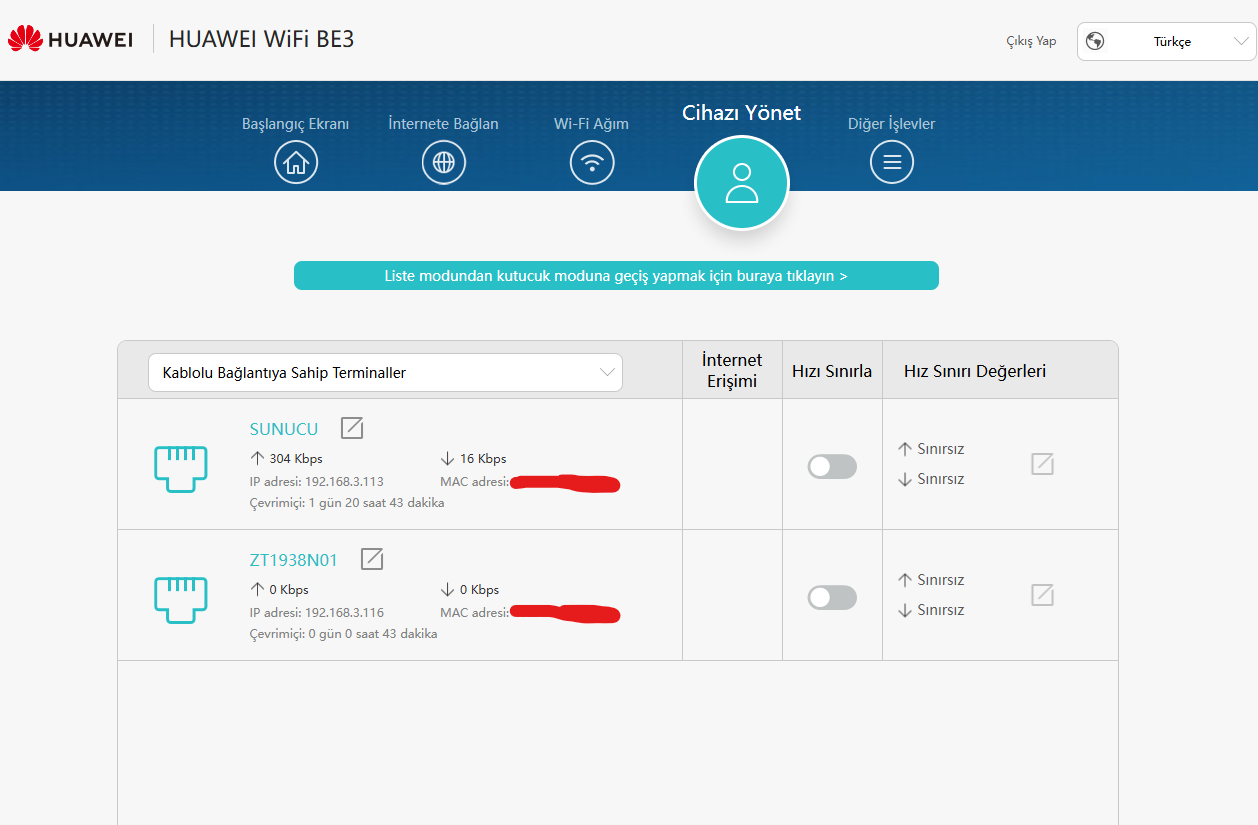Click the HUAWEI WiFi BE3 title
Screen dimensions: 1258x825
[x=262, y=39]
